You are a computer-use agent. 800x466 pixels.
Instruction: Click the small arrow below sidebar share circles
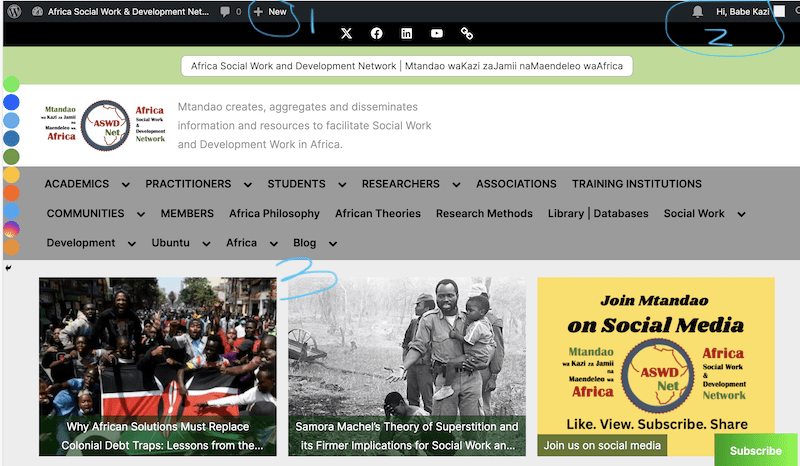pos(8,267)
